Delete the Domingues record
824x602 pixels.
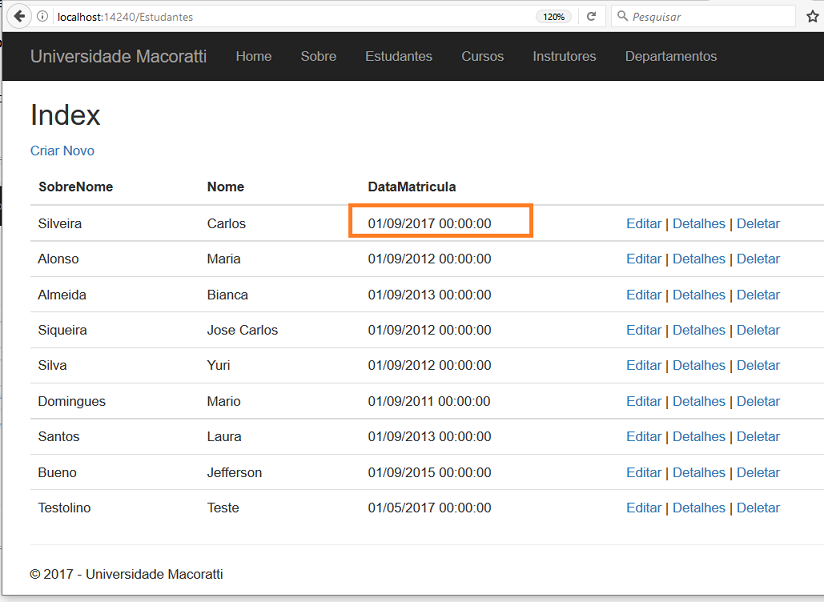point(758,401)
